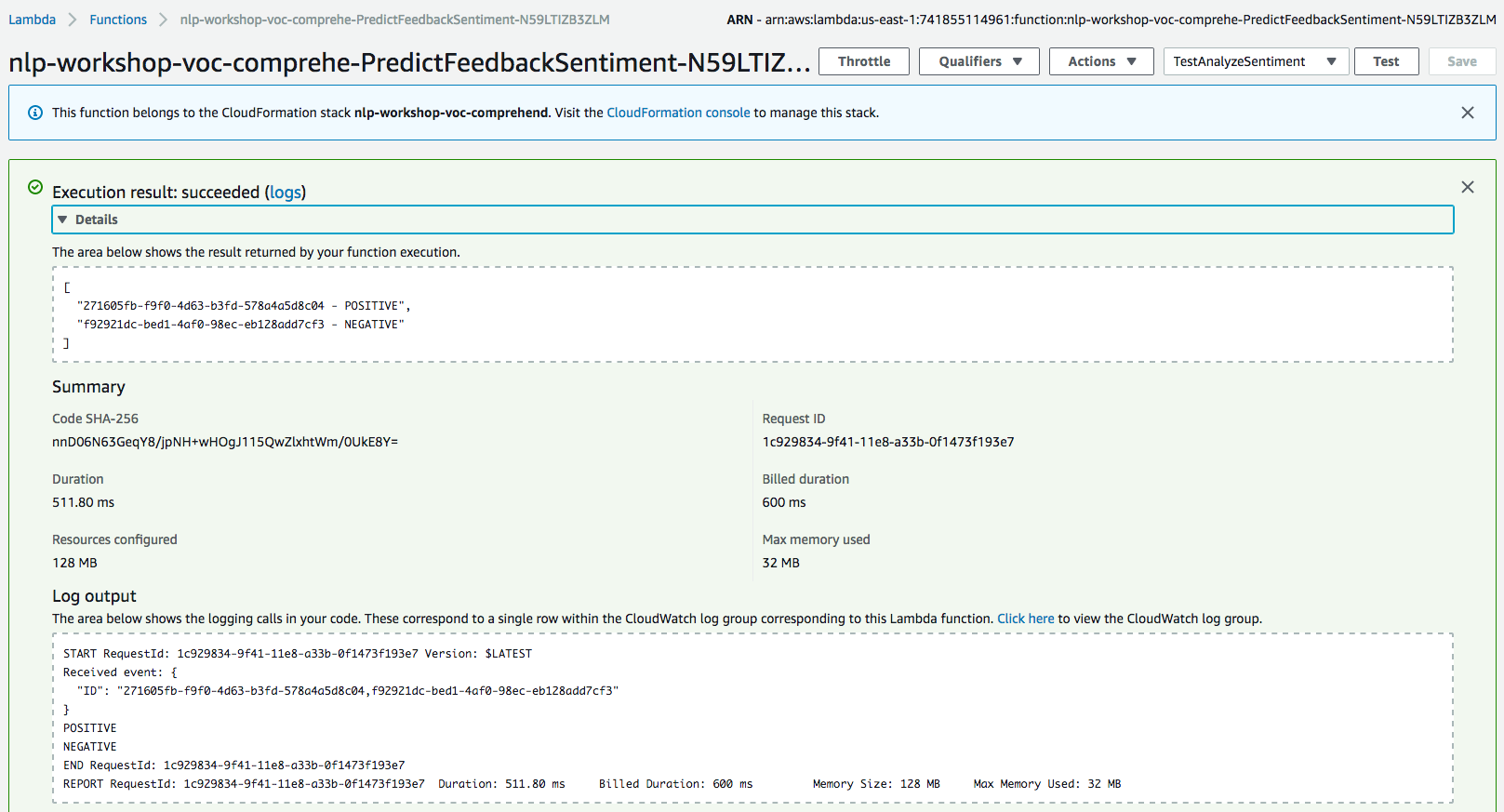Open the 'Click here' CloudWatch log link
This screenshot has width=1504, height=812.
[1026, 619]
